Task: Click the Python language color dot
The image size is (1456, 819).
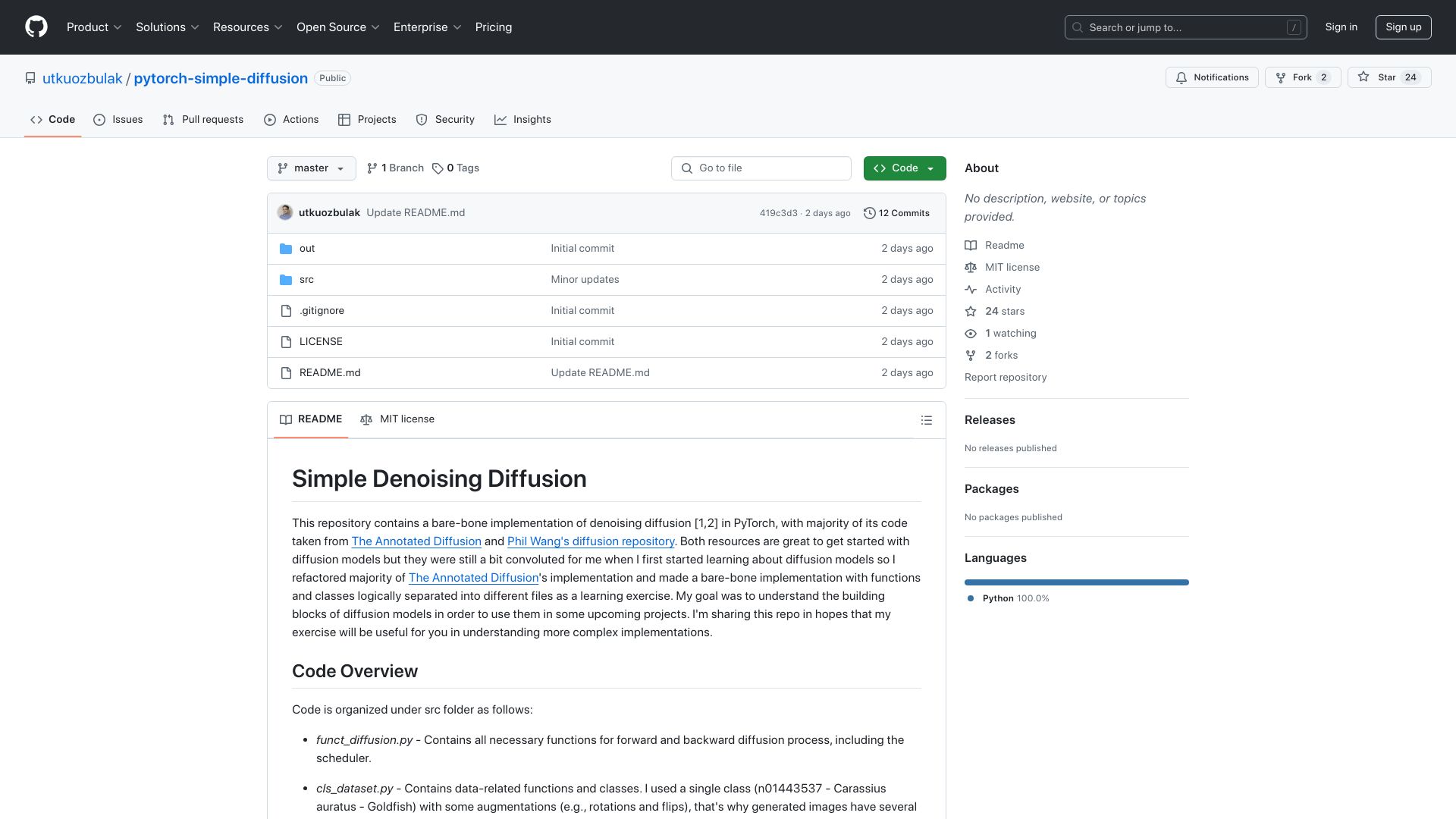Action: coord(971,598)
